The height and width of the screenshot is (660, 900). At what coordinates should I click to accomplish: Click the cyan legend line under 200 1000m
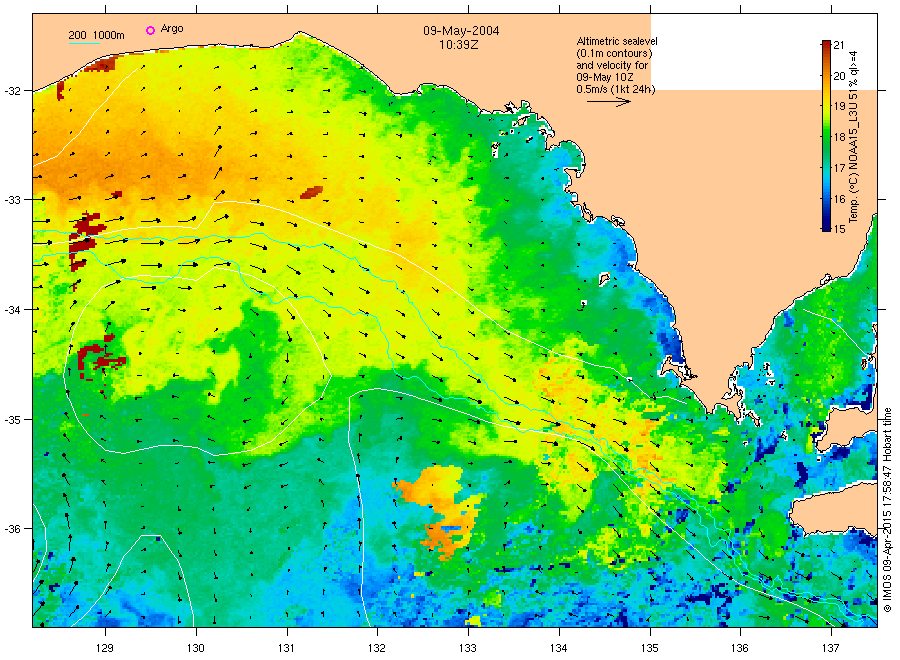point(84,43)
